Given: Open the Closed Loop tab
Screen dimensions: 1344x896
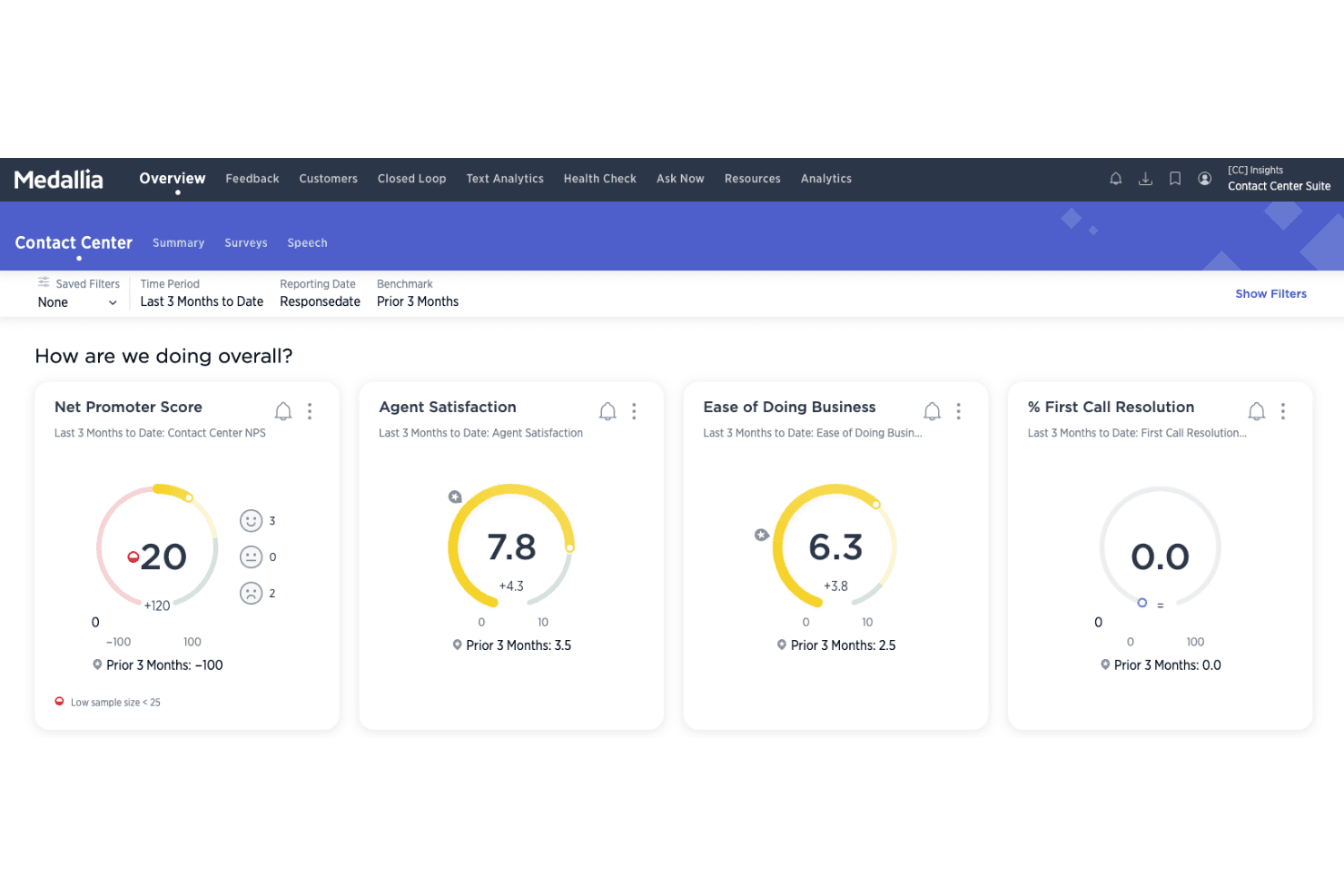Looking at the screenshot, I should 412,179.
